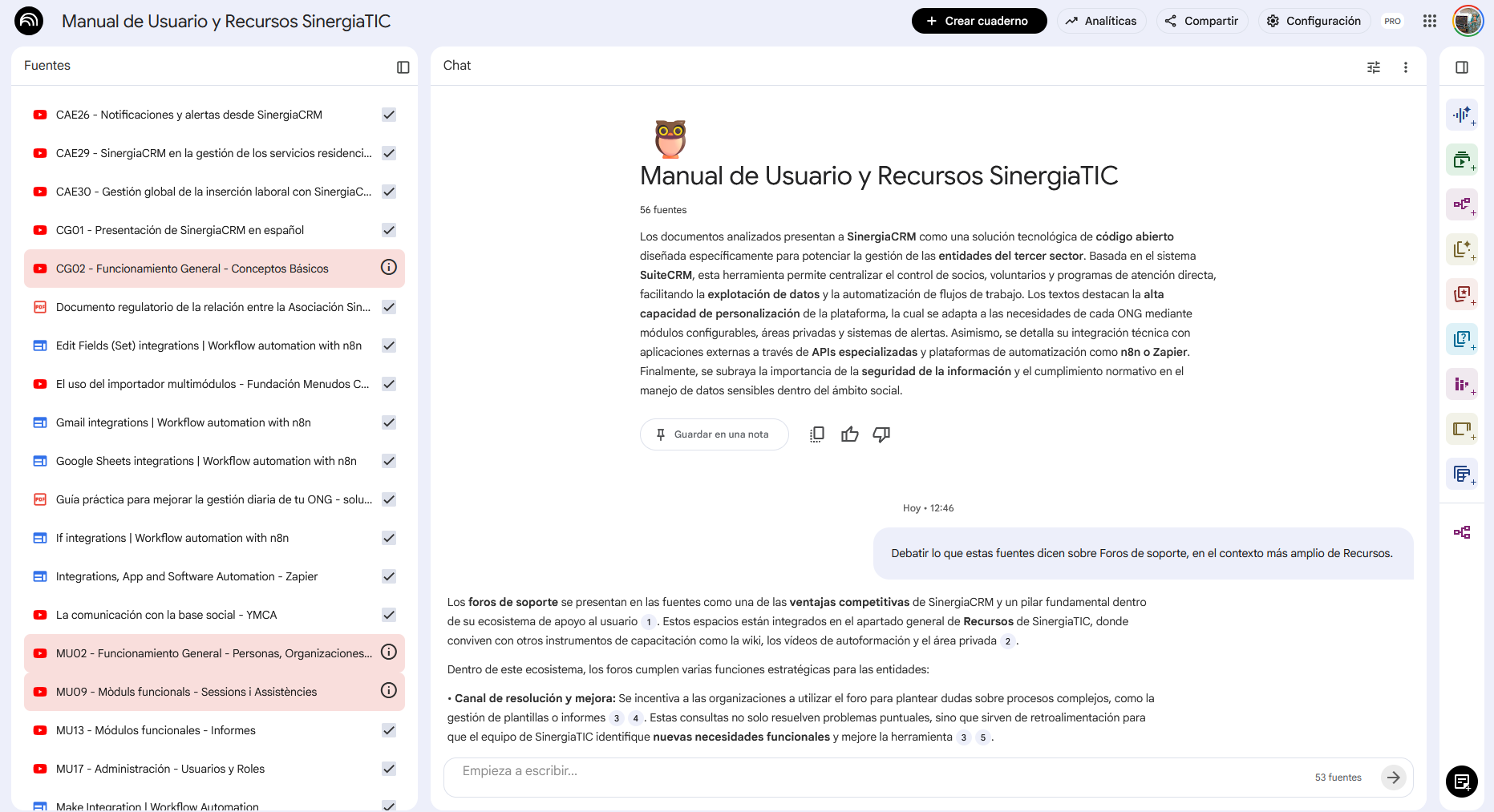
Task: Generate an Audio Overview from the Studio sidebar
Action: 1461,115
